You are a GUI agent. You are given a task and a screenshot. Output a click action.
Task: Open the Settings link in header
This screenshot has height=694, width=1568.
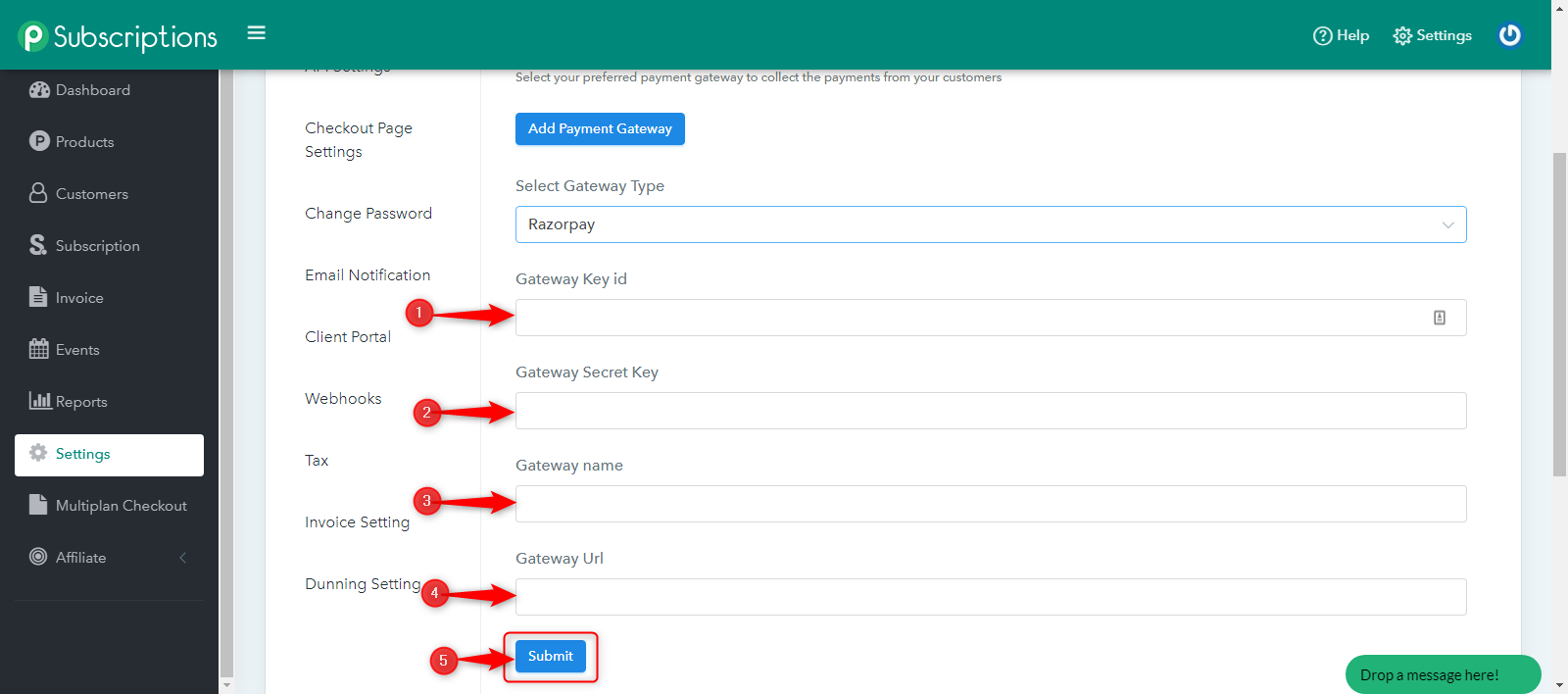coord(1433,36)
